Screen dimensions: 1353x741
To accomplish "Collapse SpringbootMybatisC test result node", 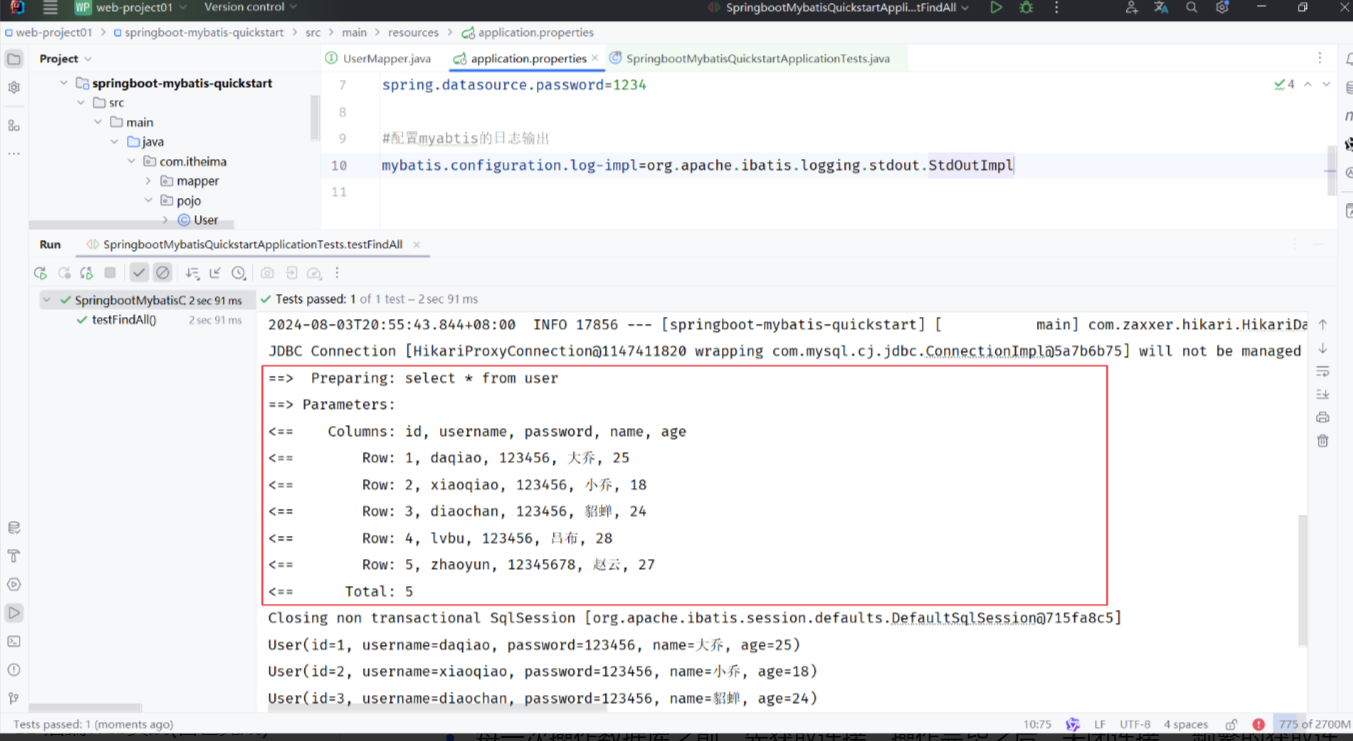I will tap(47, 300).
